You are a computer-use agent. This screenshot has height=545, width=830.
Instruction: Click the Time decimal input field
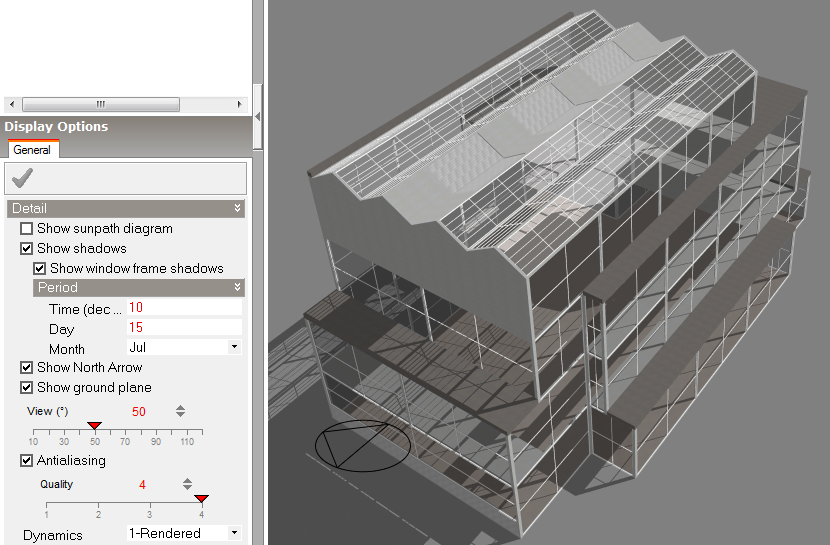tap(184, 308)
